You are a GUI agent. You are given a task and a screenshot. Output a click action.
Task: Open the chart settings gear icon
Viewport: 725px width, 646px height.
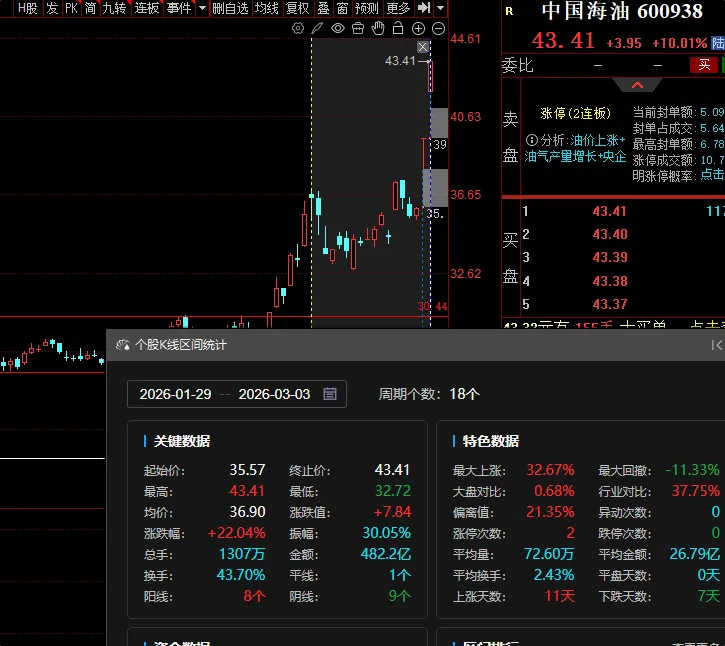[298, 29]
